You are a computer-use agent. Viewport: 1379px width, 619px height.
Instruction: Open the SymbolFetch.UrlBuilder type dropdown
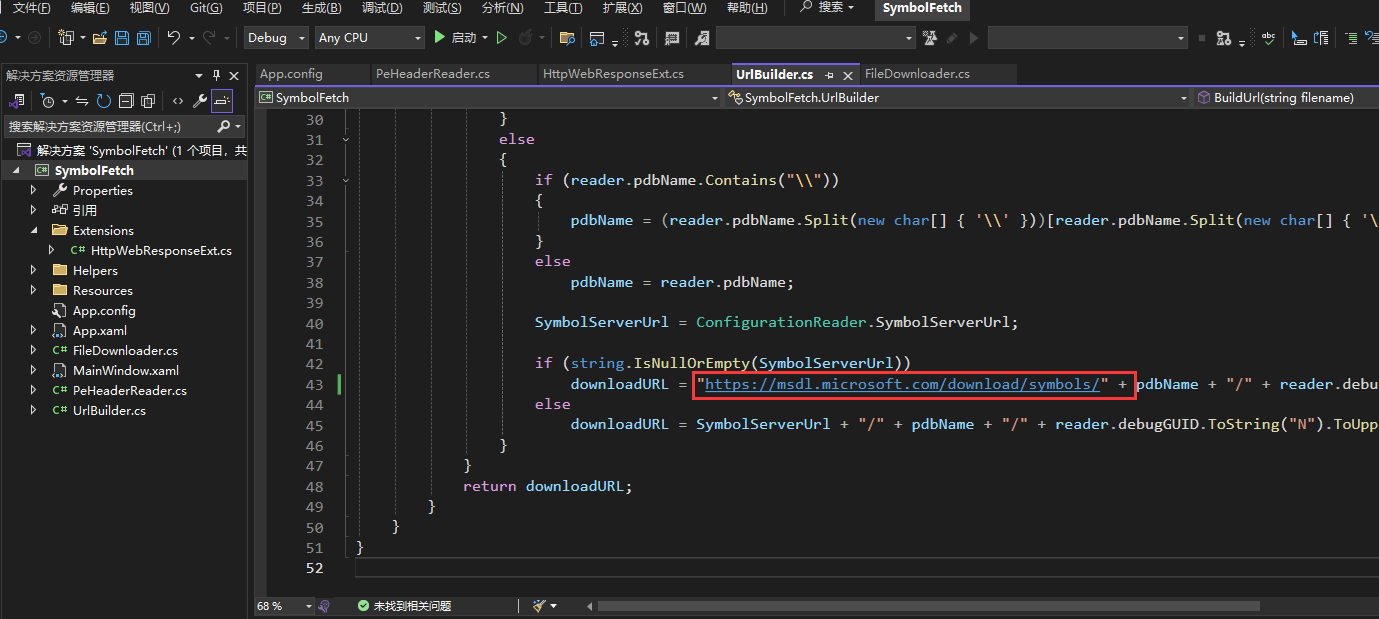[x=959, y=98]
